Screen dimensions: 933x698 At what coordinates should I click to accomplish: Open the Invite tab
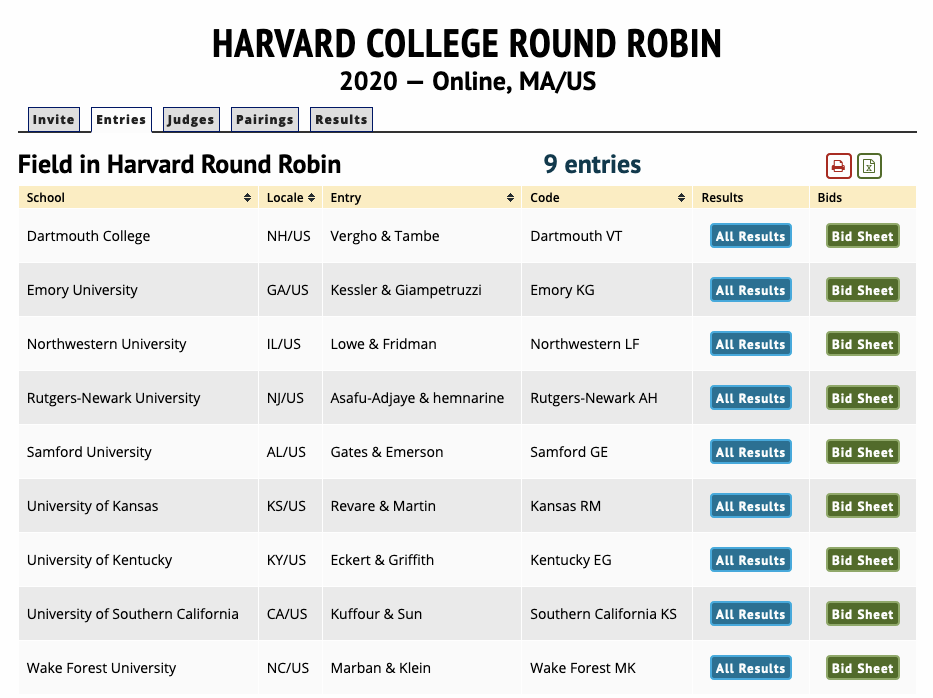click(x=54, y=119)
